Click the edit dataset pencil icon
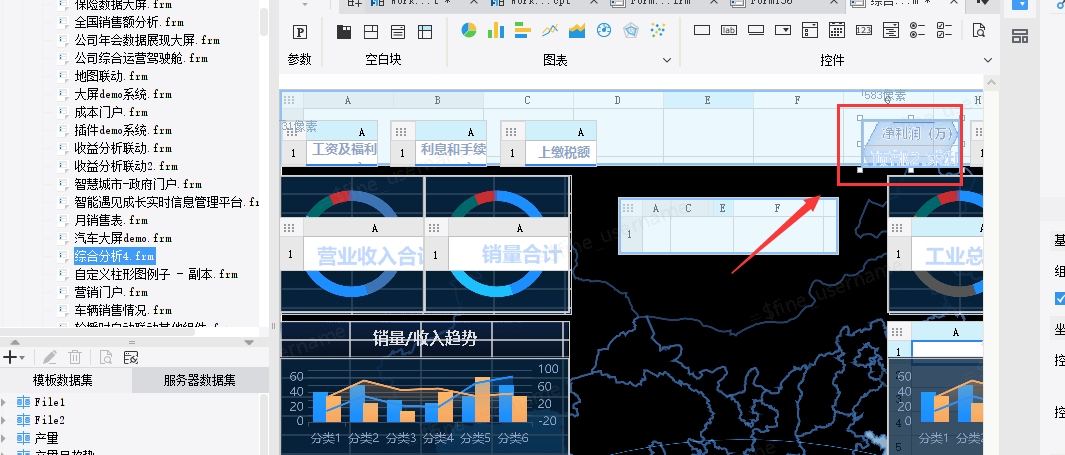The image size is (1065, 455). [x=50, y=357]
